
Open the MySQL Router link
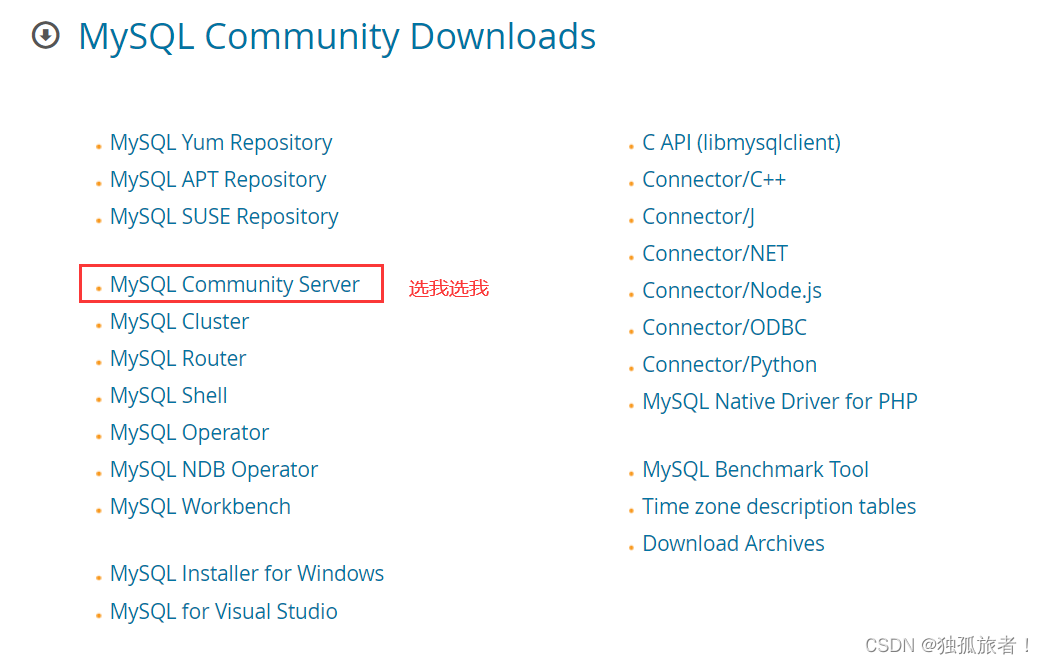click(x=178, y=359)
